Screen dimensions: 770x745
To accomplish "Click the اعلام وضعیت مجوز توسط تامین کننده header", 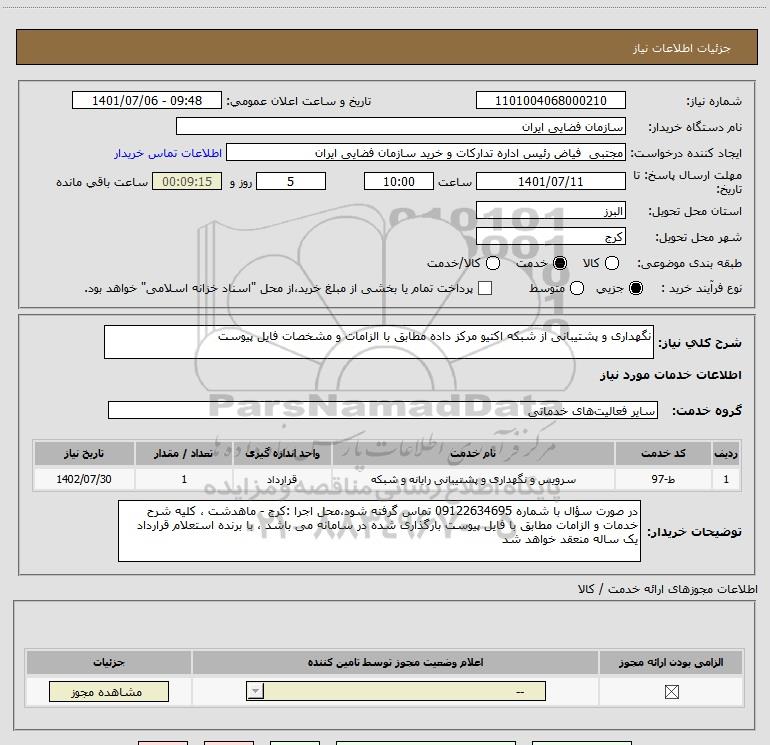I will 395,662.
